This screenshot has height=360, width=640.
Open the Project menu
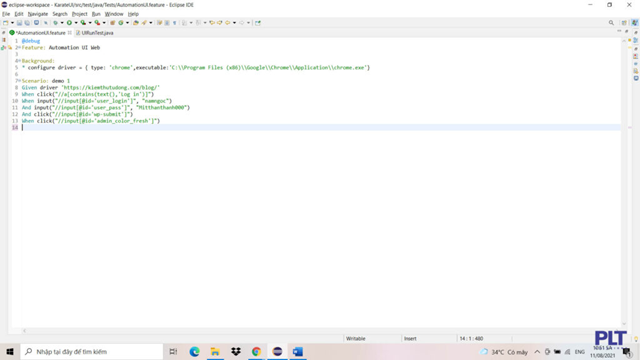[79, 14]
